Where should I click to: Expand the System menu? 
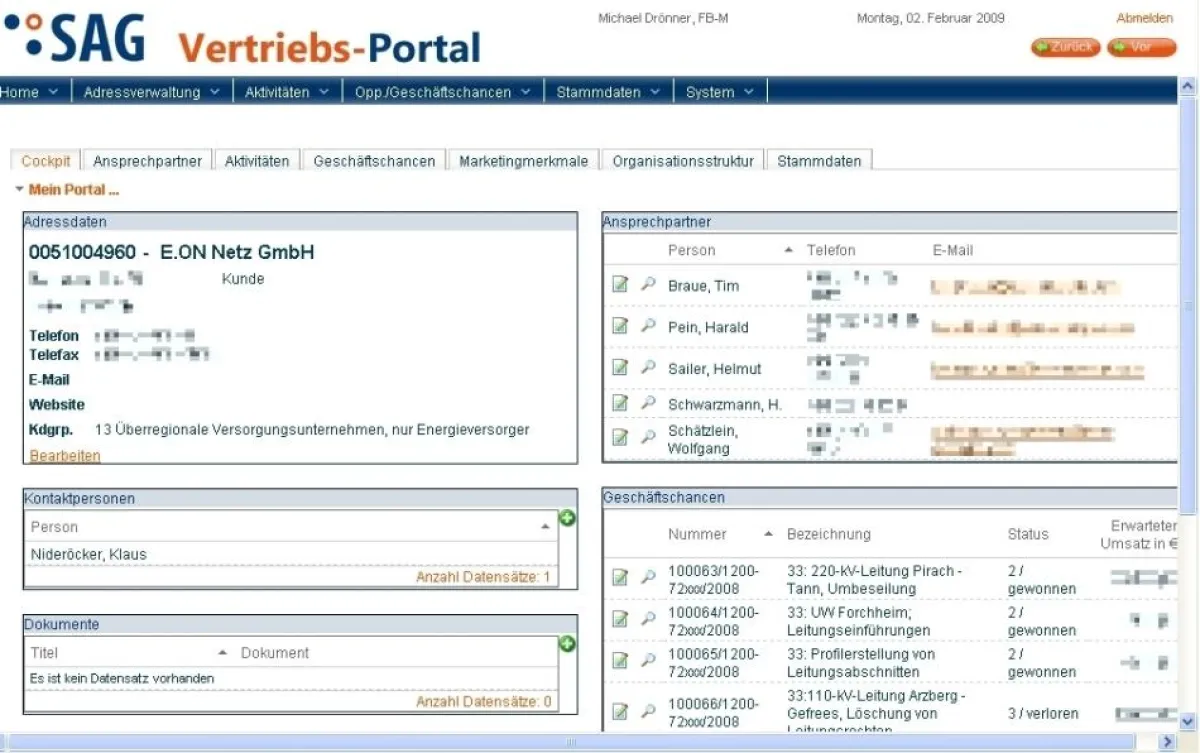tap(713, 91)
